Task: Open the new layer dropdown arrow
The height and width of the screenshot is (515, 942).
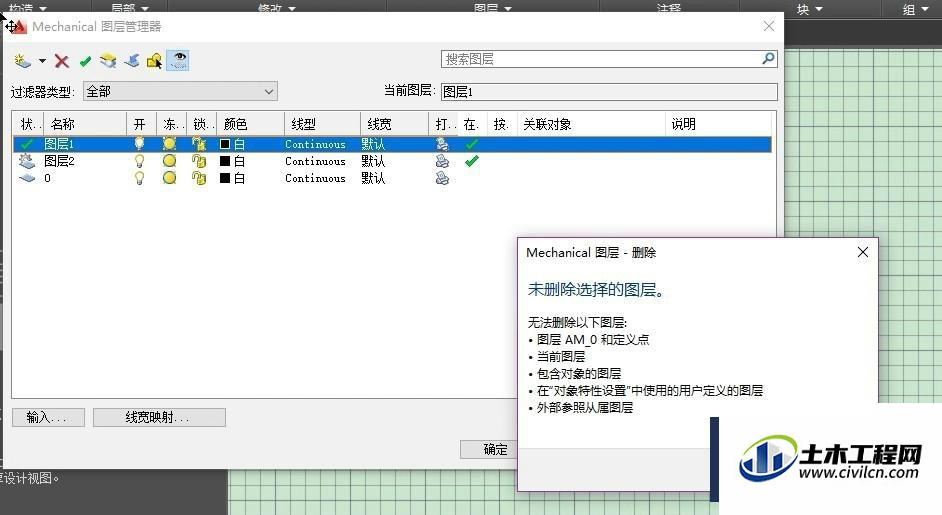Action: pos(42,61)
